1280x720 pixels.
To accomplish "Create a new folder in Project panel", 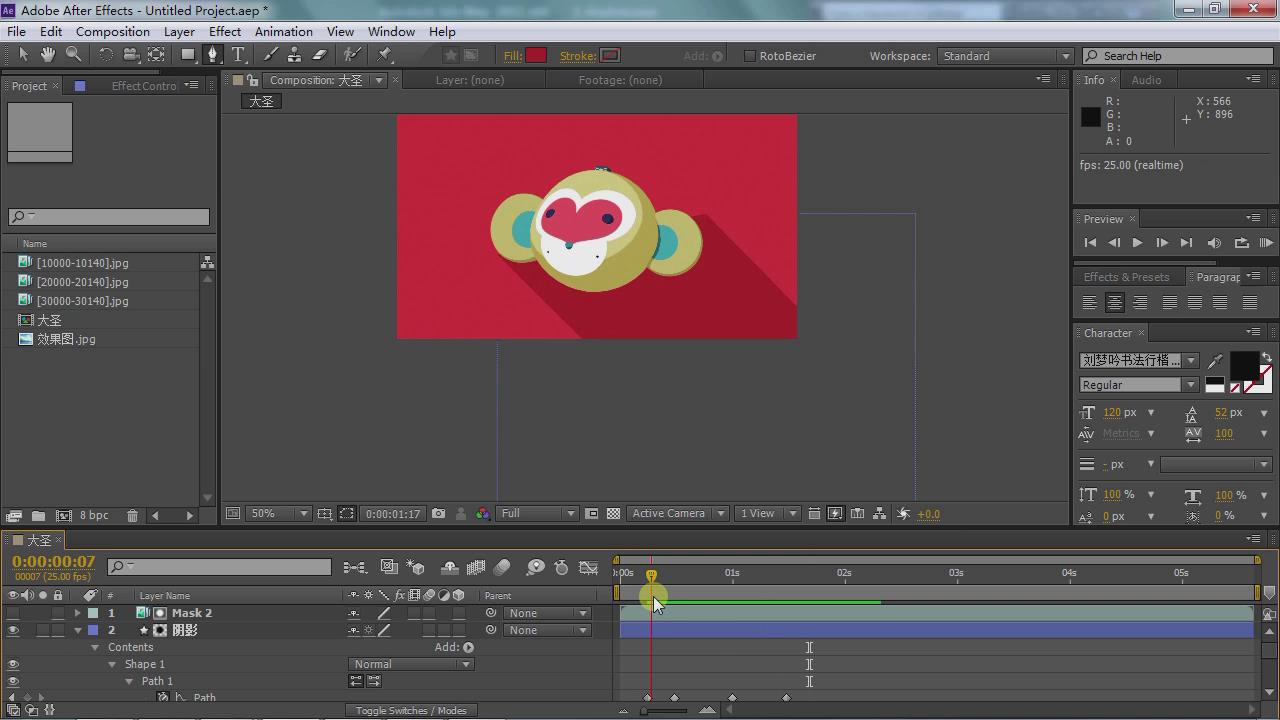I will pos(38,515).
